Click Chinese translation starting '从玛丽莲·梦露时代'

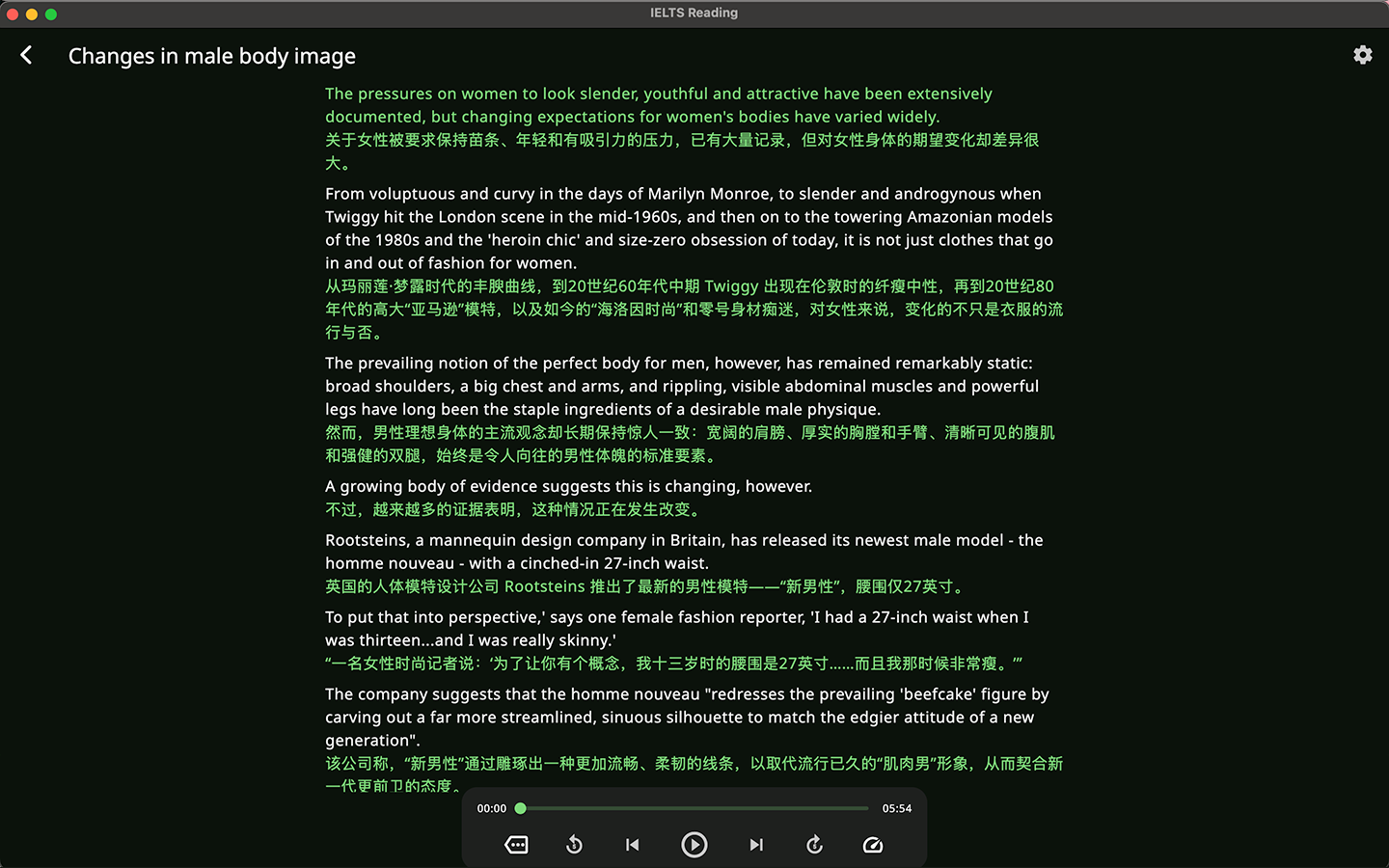[x=694, y=310]
